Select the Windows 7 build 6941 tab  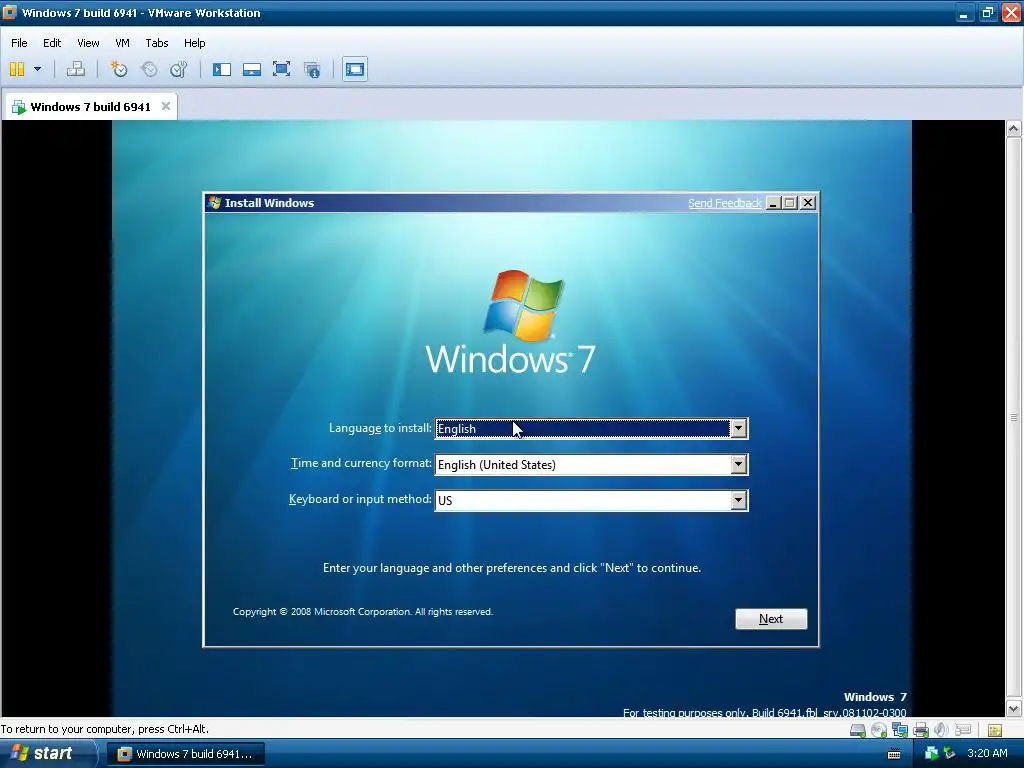click(x=90, y=106)
